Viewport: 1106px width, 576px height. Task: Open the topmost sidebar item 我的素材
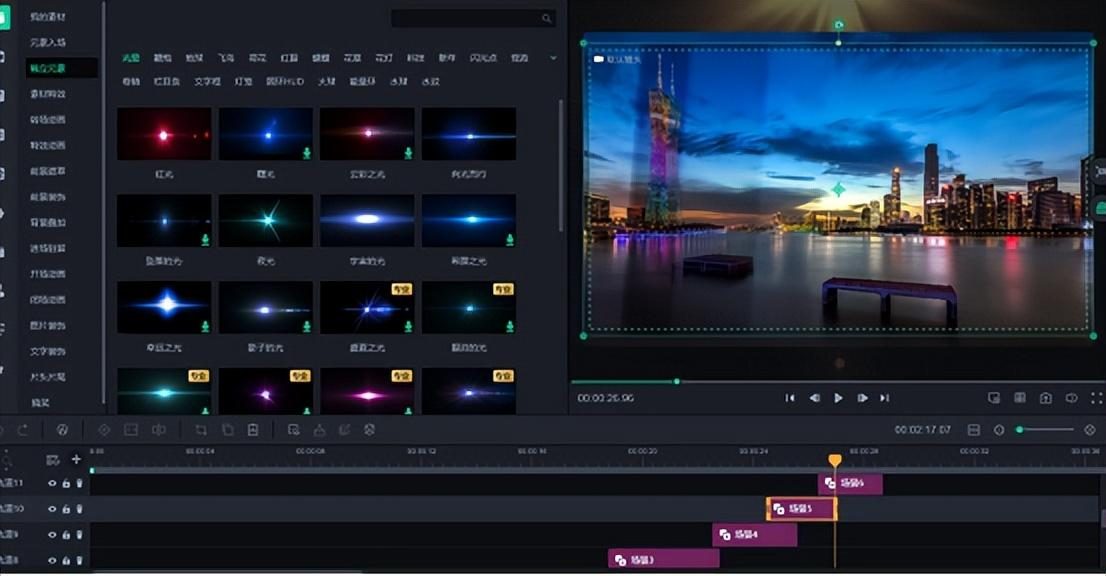tap(48, 16)
